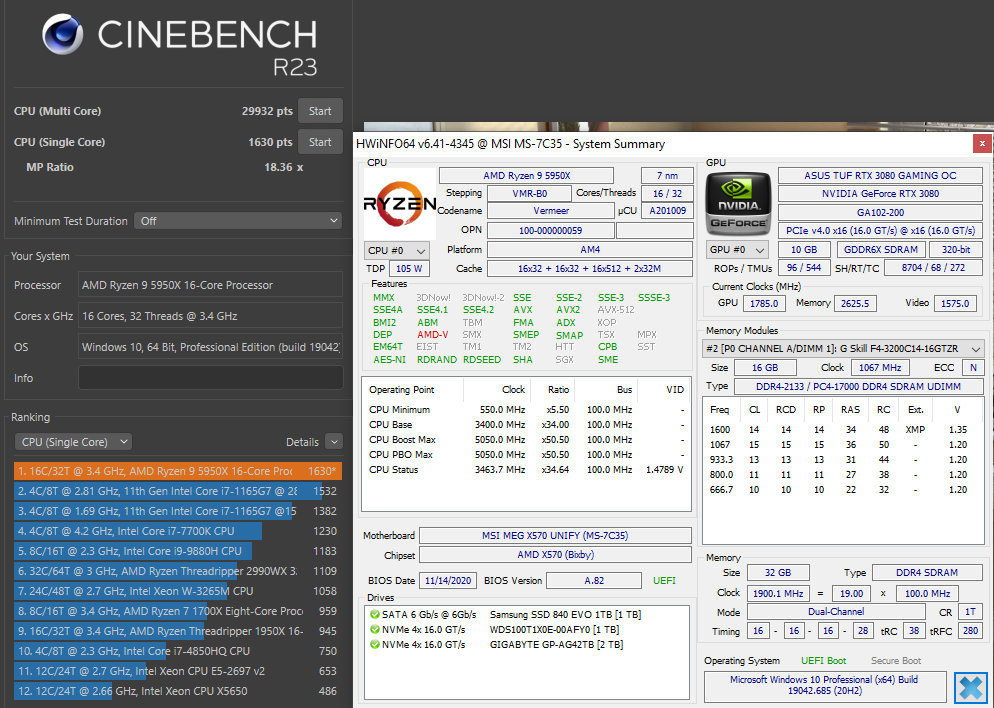Click the OS field showing Windows 10
The image size is (994, 708).
(210, 347)
